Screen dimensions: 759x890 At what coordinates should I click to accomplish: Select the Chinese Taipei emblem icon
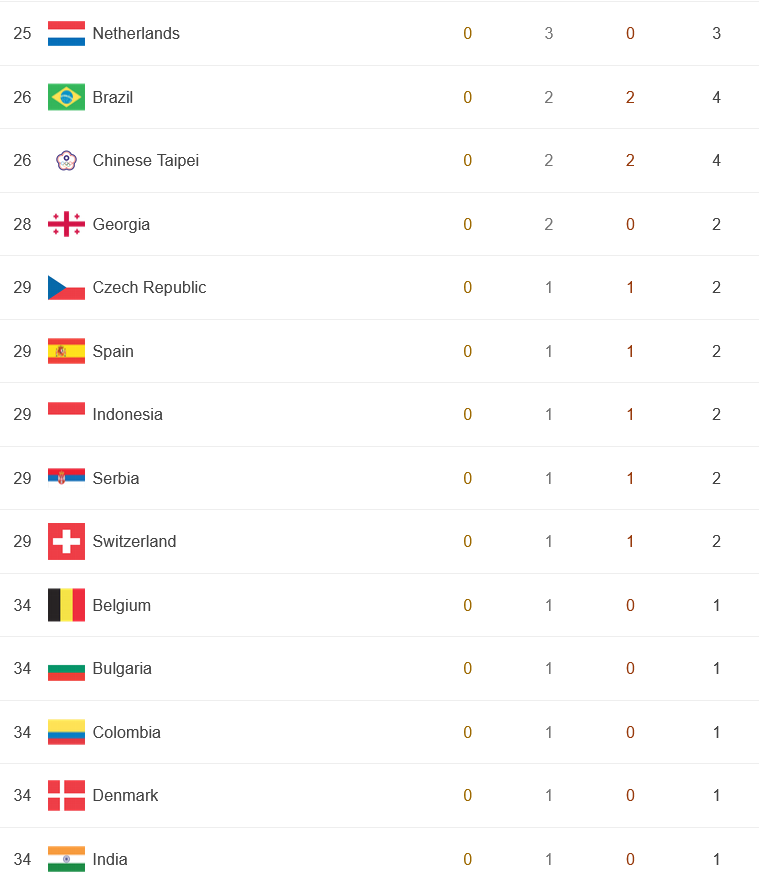66,161
